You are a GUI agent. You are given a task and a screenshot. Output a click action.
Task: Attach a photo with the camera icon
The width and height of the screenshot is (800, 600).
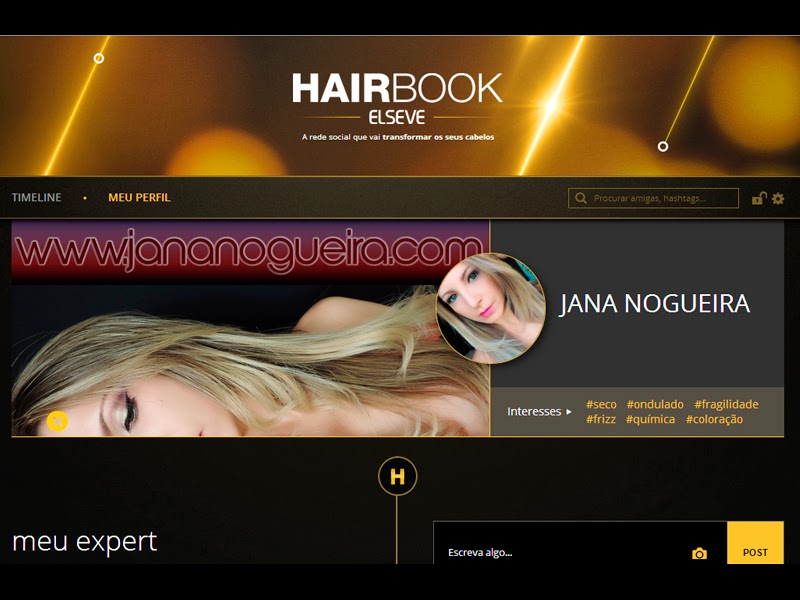point(699,553)
